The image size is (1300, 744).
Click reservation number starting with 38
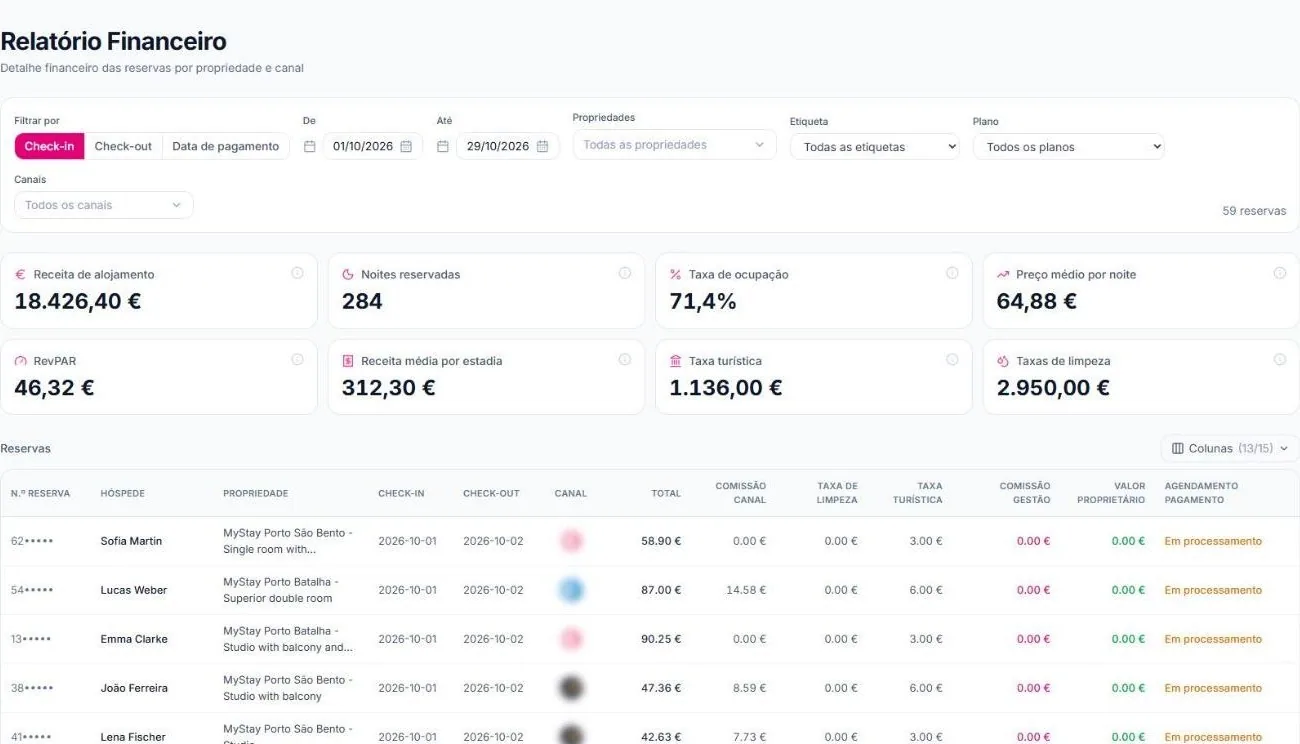click(32, 688)
